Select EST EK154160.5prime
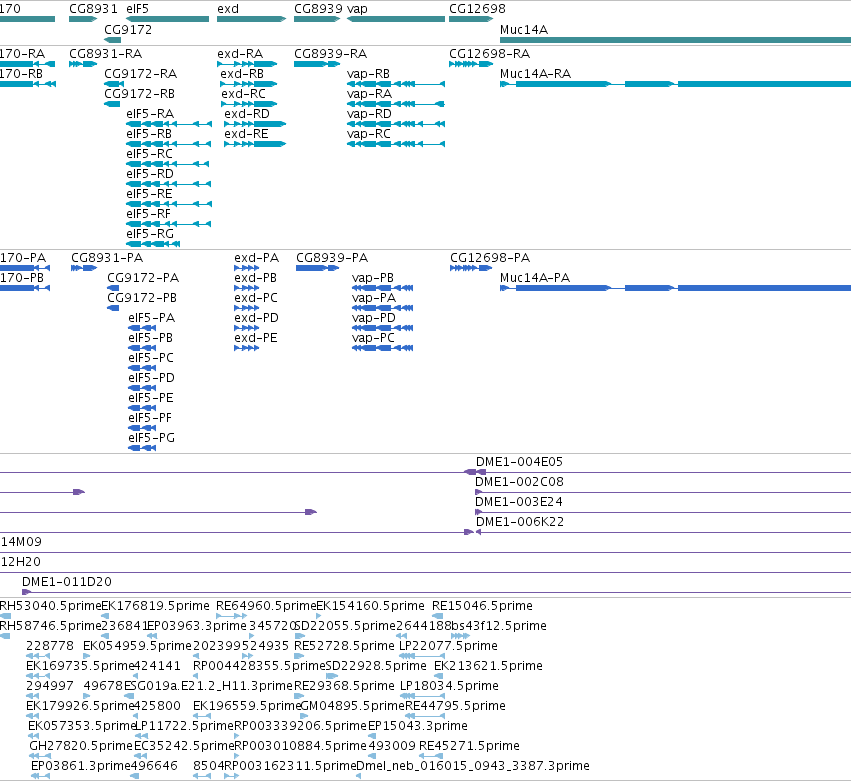851x781 pixels. pos(370,606)
